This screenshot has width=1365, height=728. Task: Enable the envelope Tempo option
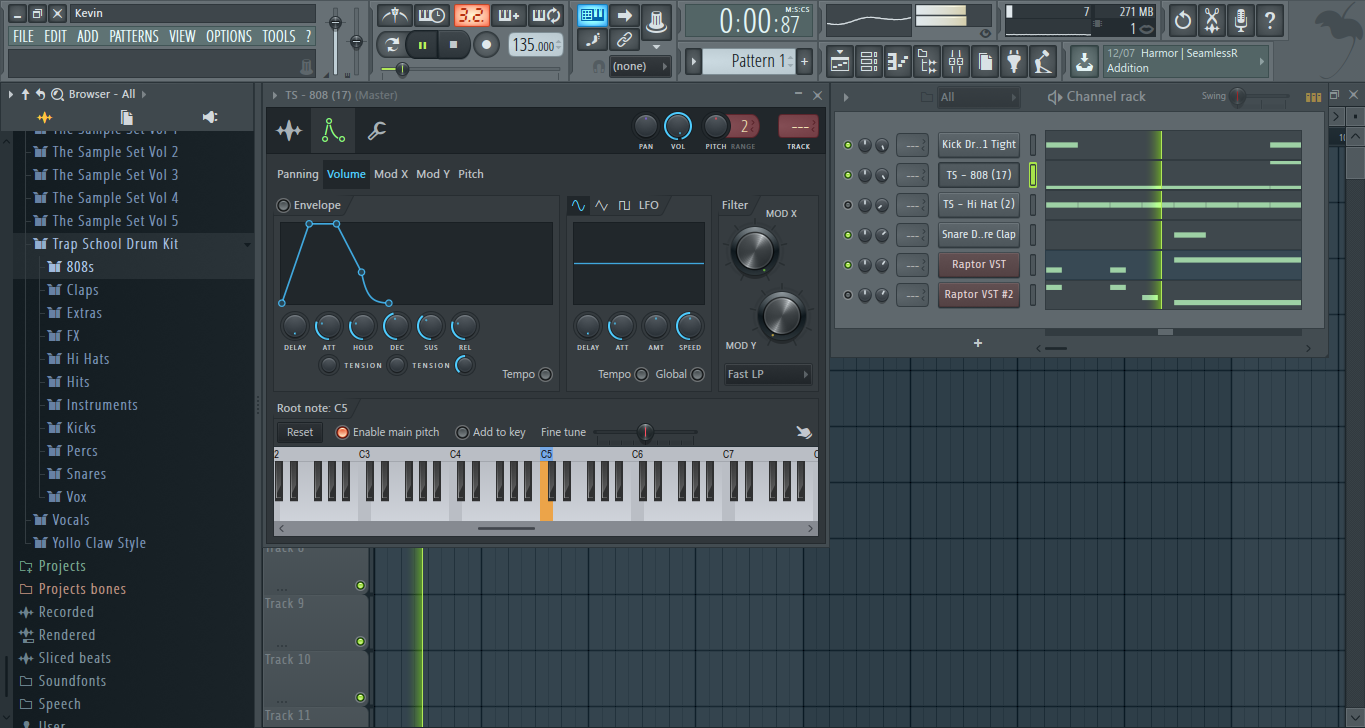pyautogui.click(x=545, y=374)
